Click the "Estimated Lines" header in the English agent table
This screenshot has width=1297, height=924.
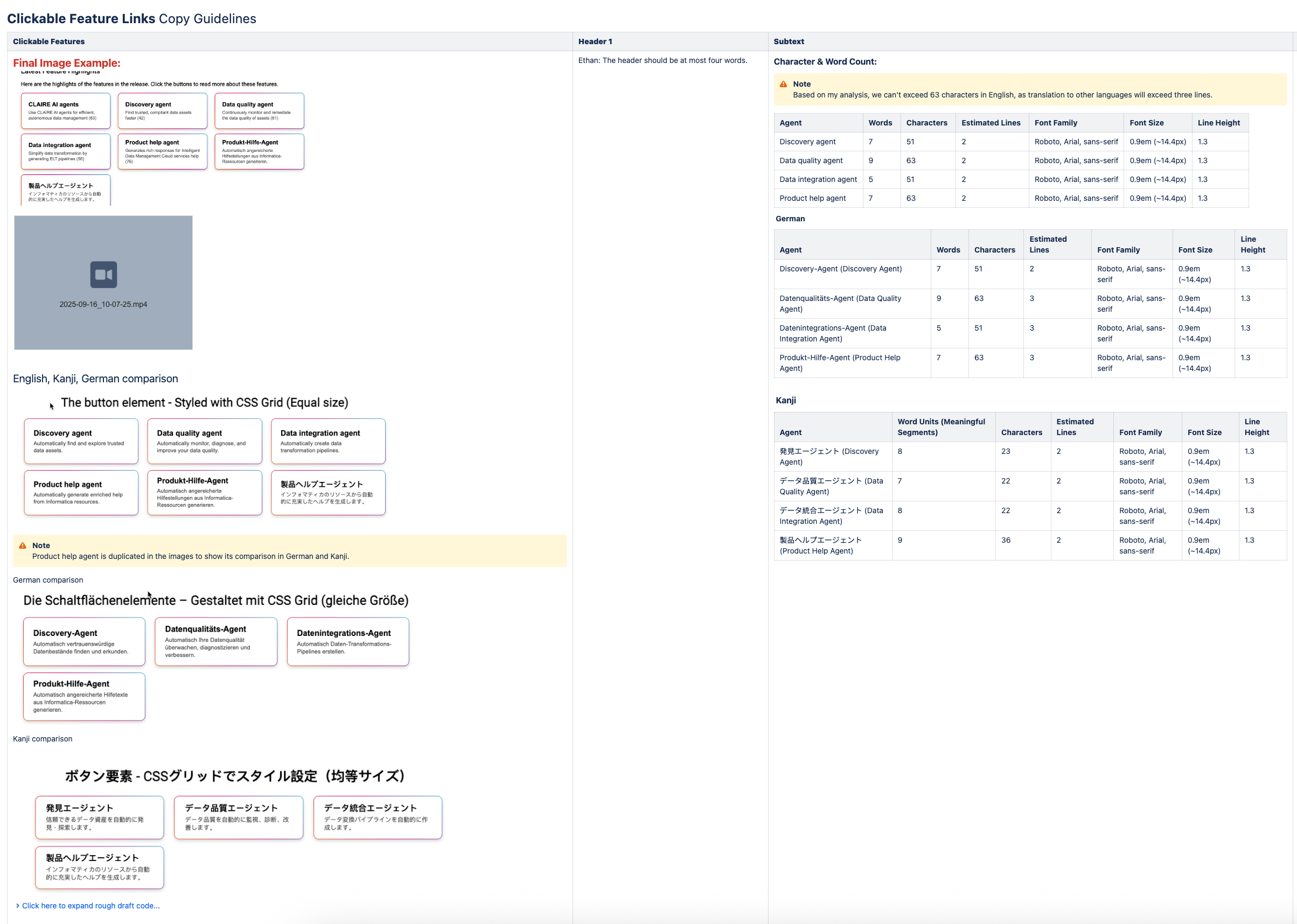pyautogui.click(x=990, y=123)
